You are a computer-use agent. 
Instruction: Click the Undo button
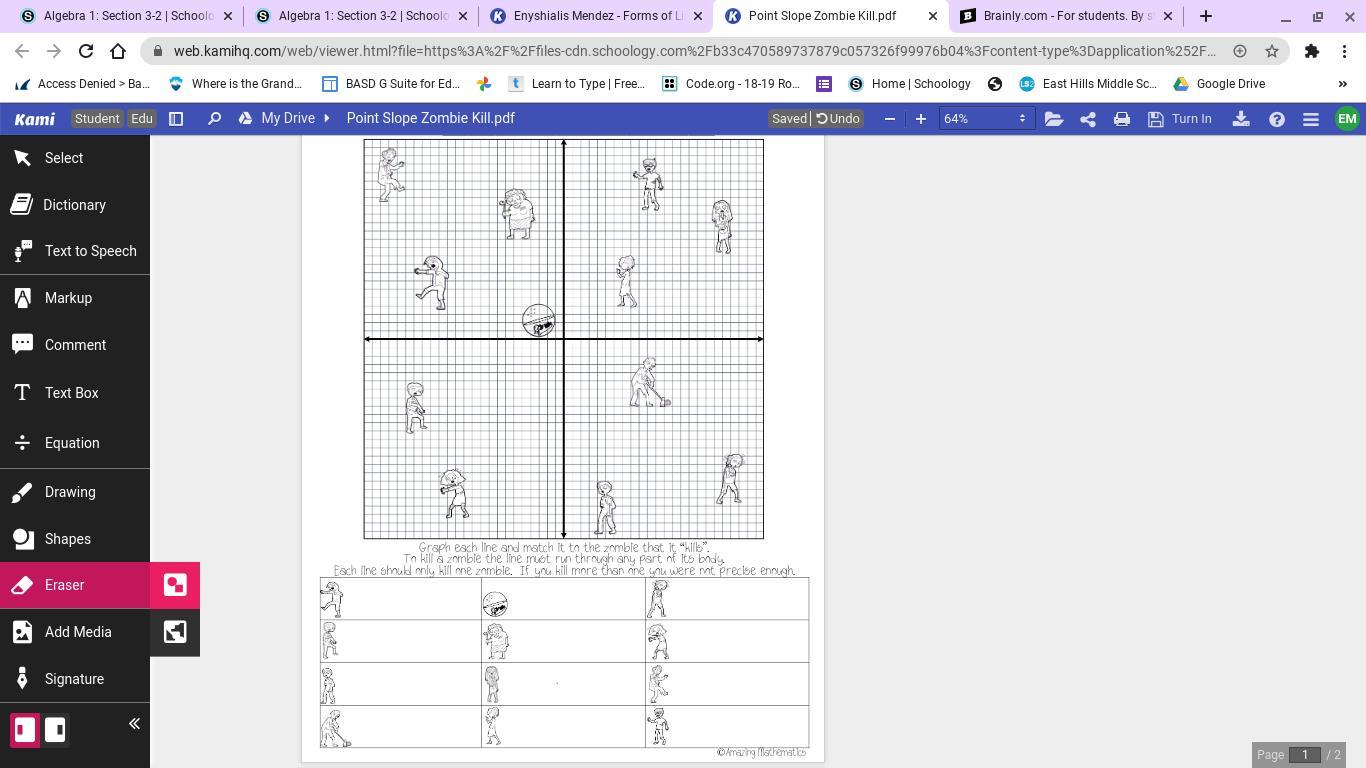pos(838,118)
